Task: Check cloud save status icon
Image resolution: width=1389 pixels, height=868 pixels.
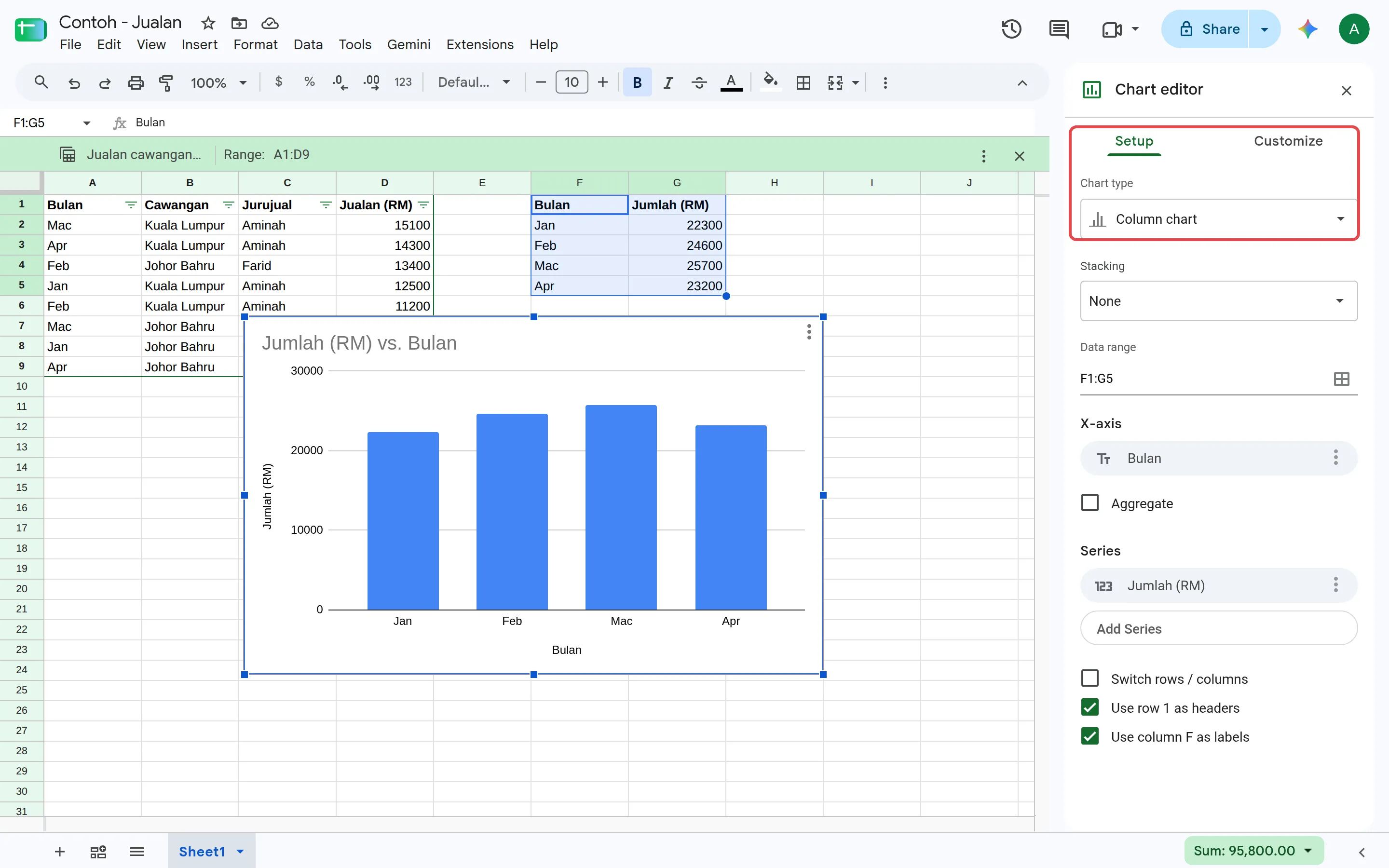Action: [270, 23]
